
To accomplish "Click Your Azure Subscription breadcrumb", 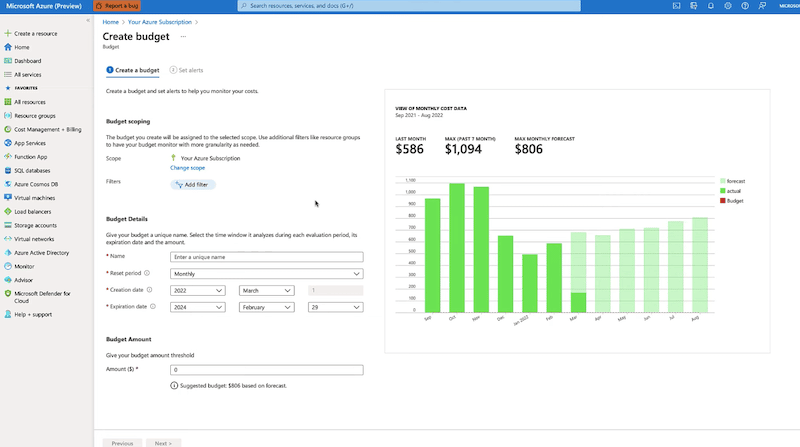I will [160, 22].
